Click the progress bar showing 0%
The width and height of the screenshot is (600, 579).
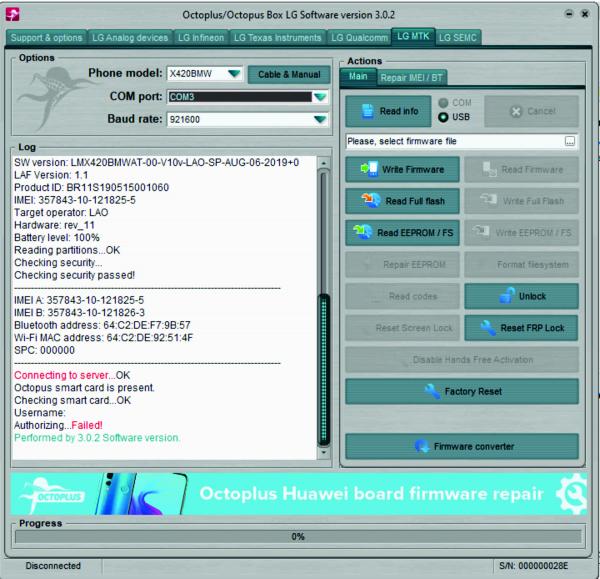(298, 537)
